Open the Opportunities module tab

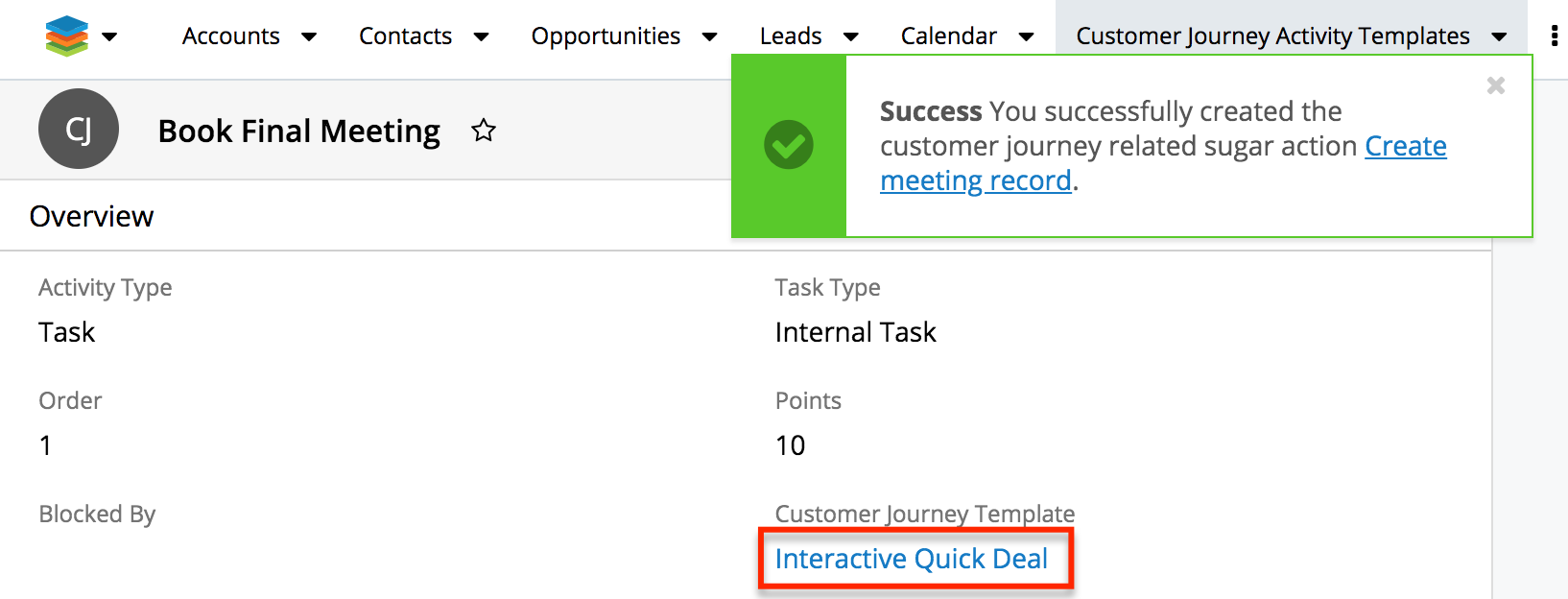click(606, 36)
